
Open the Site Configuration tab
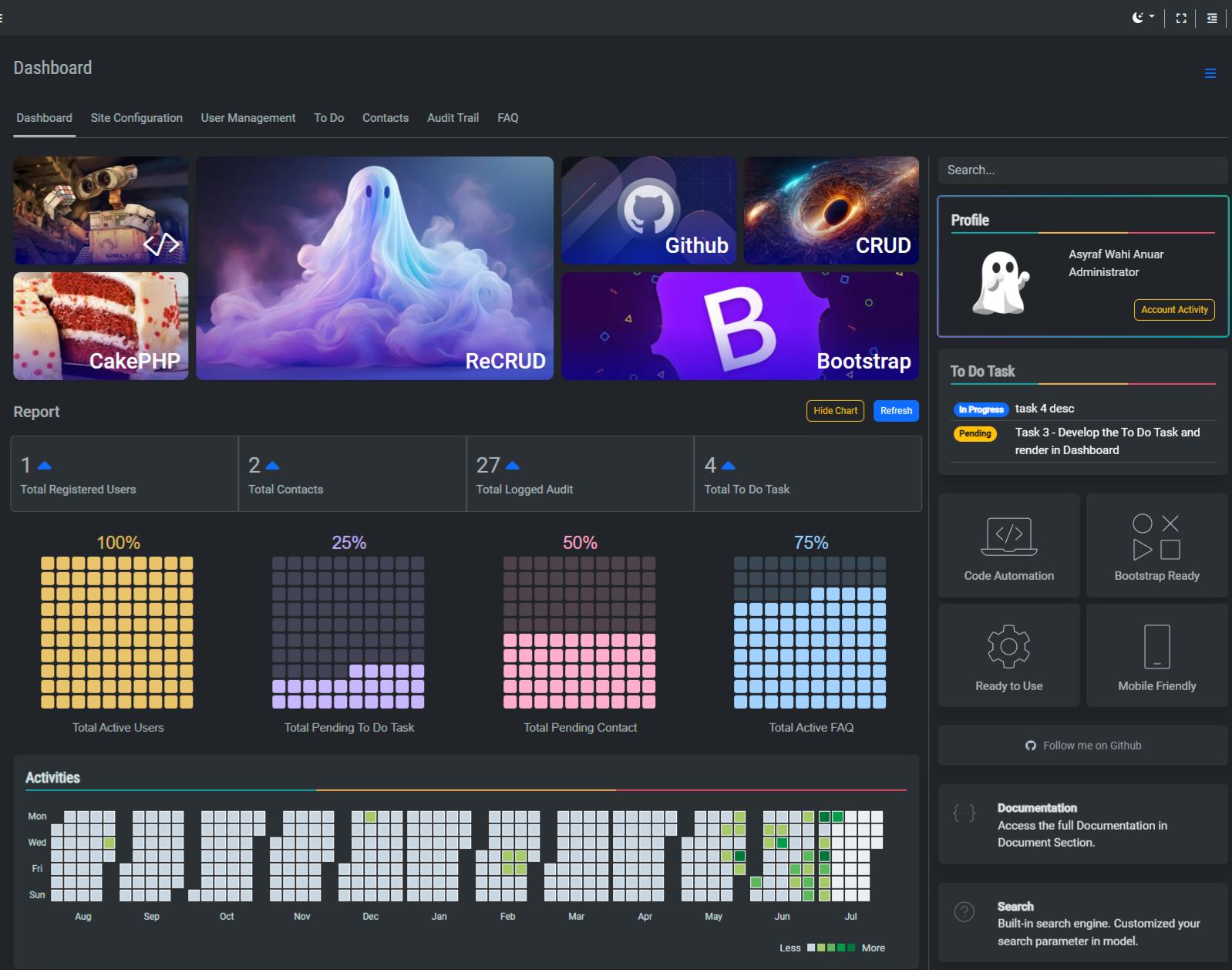pyautogui.click(x=136, y=118)
